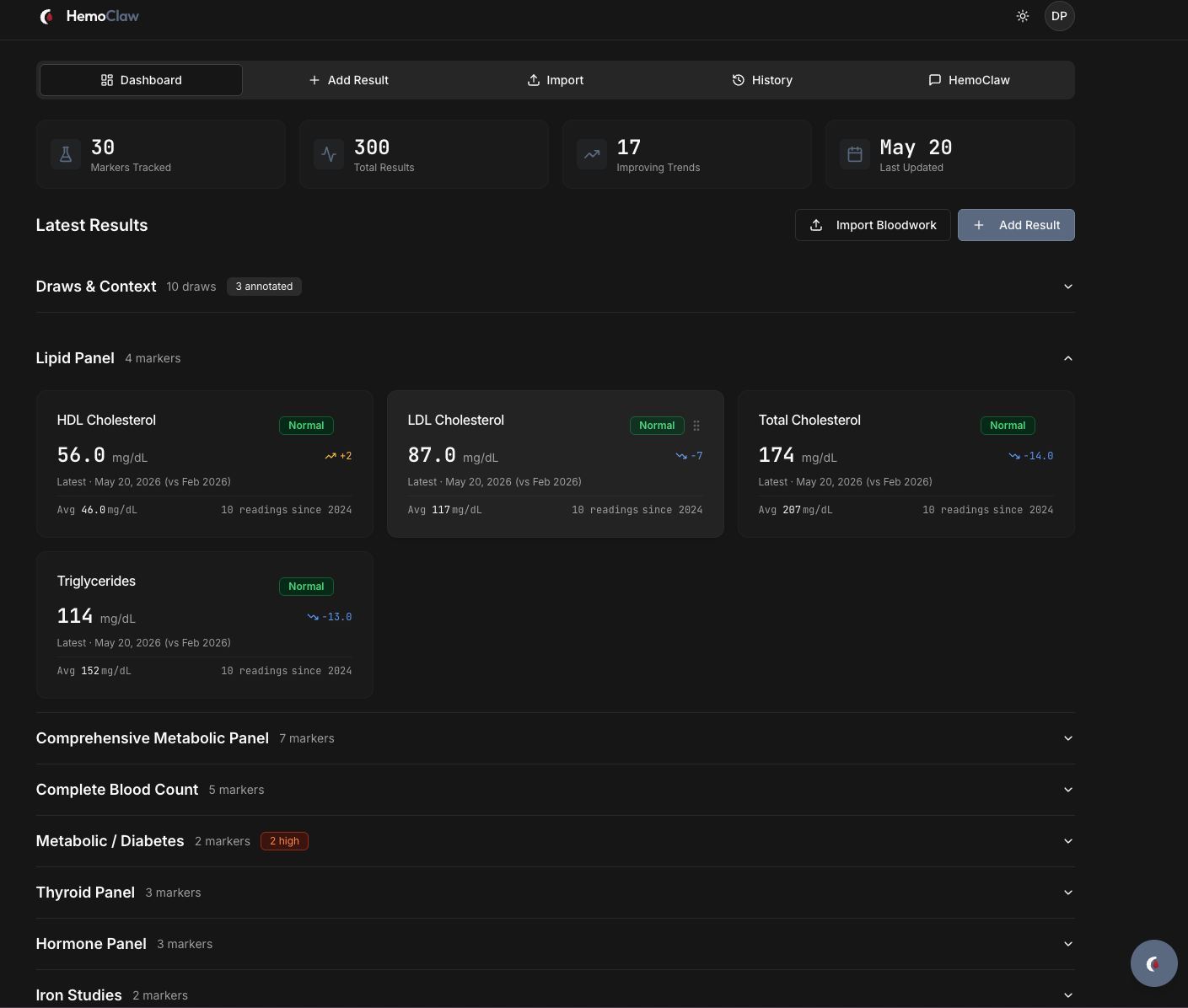Click the HemoClaw logo icon
The image size is (1188, 1008).
click(47, 16)
